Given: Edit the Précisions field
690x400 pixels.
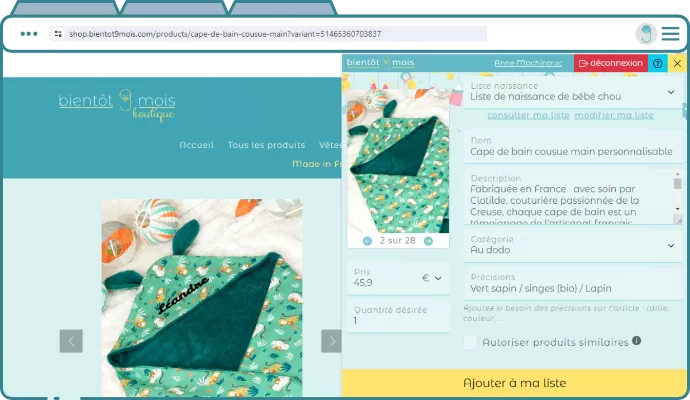Looking at the screenshot, I should tap(573, 283).
